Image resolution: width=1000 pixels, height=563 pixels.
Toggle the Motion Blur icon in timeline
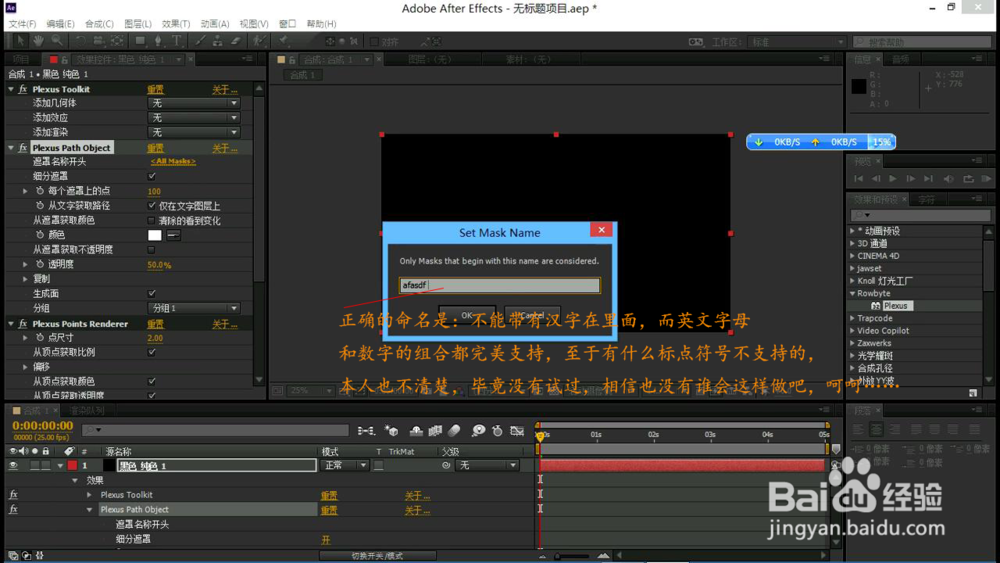454,431
